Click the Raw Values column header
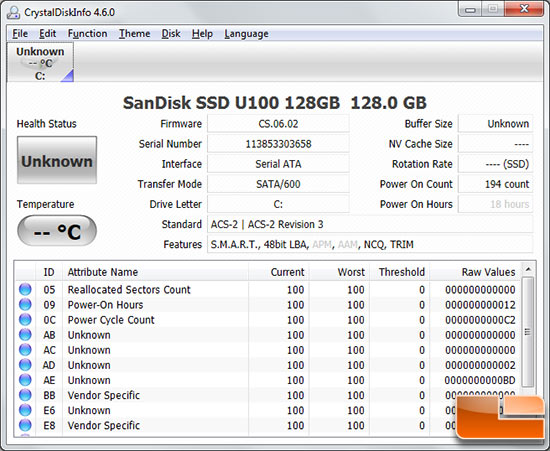 click(x=475, y=272)
